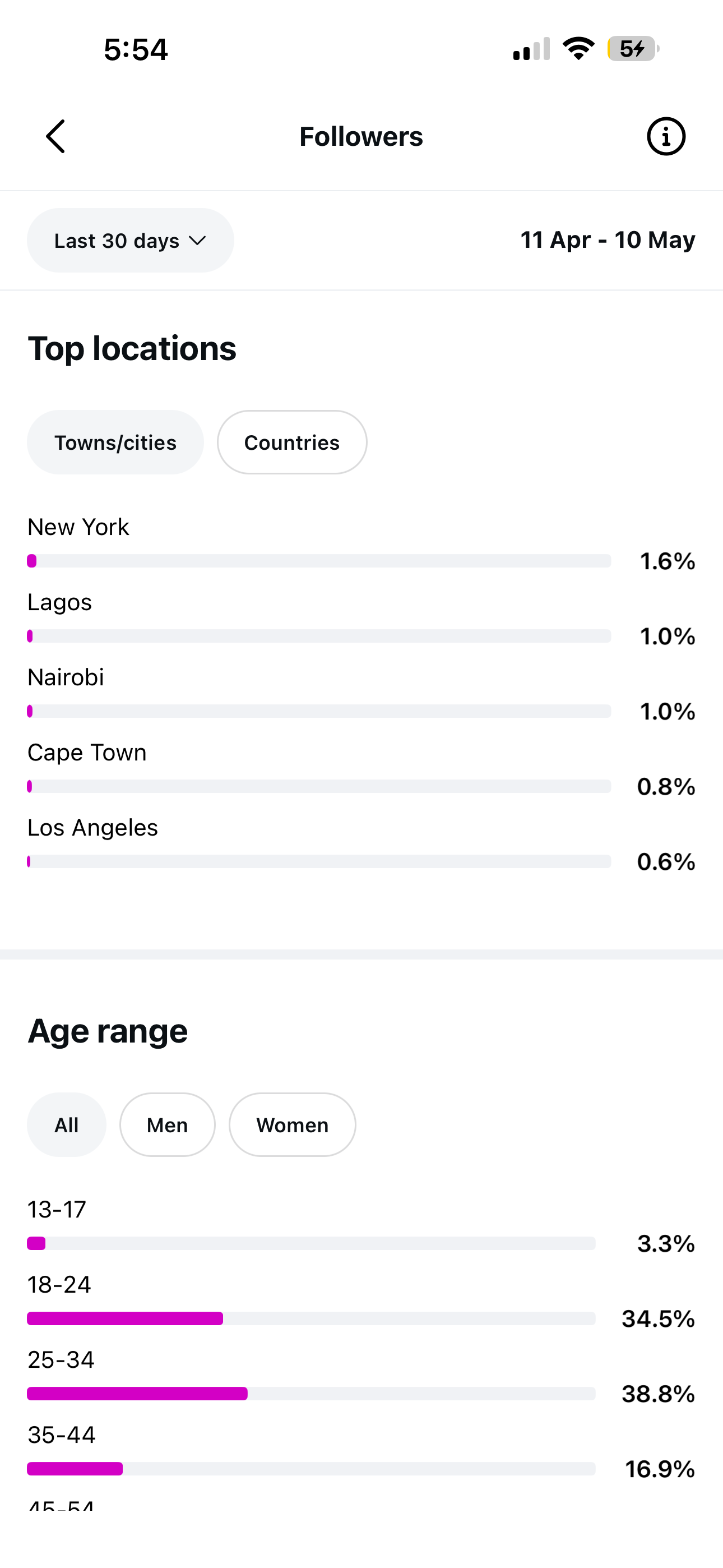Tap the cellular signal bars
This screenshot has width=723, height=1568.
tap(531, 49)
